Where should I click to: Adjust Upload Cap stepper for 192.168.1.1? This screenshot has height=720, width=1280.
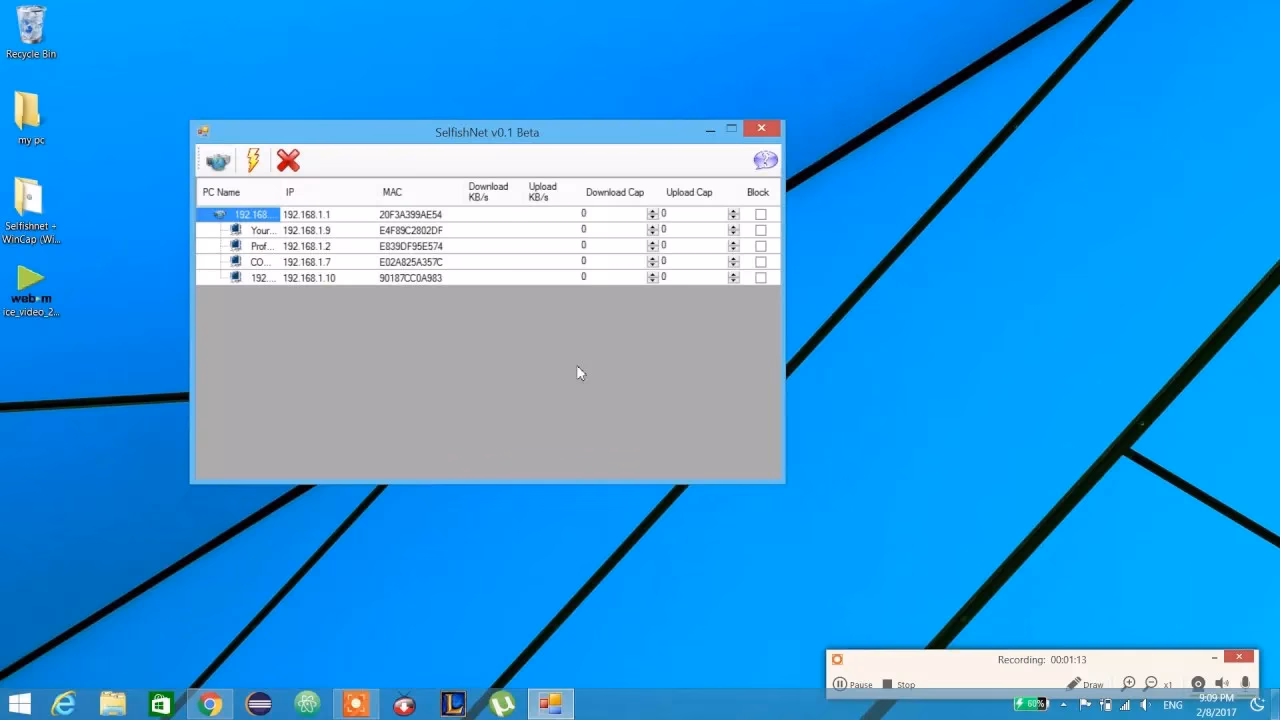coord(734,214)
